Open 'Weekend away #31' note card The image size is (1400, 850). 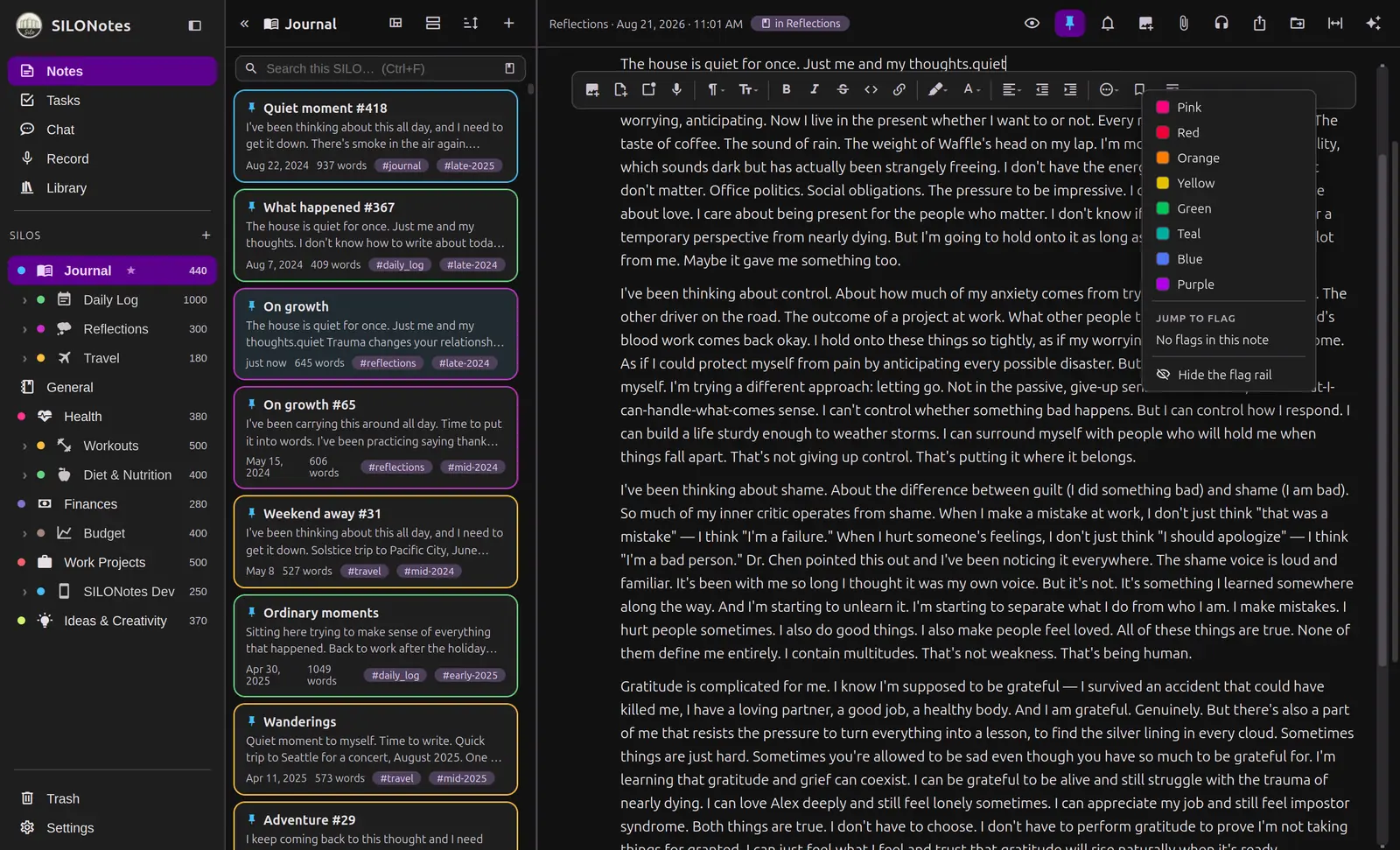375,541
